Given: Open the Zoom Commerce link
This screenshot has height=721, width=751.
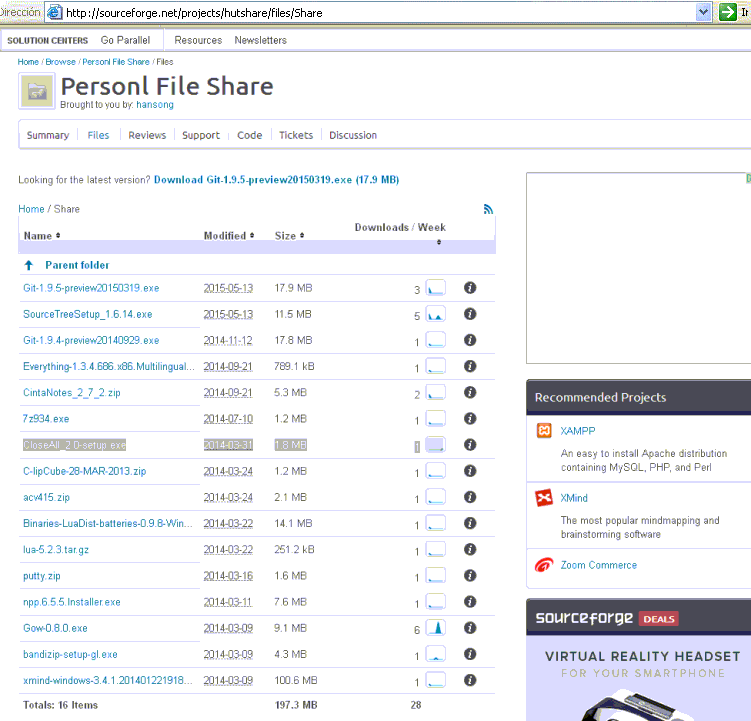Looking at the screenshot, I should click(x=599, y=565).
